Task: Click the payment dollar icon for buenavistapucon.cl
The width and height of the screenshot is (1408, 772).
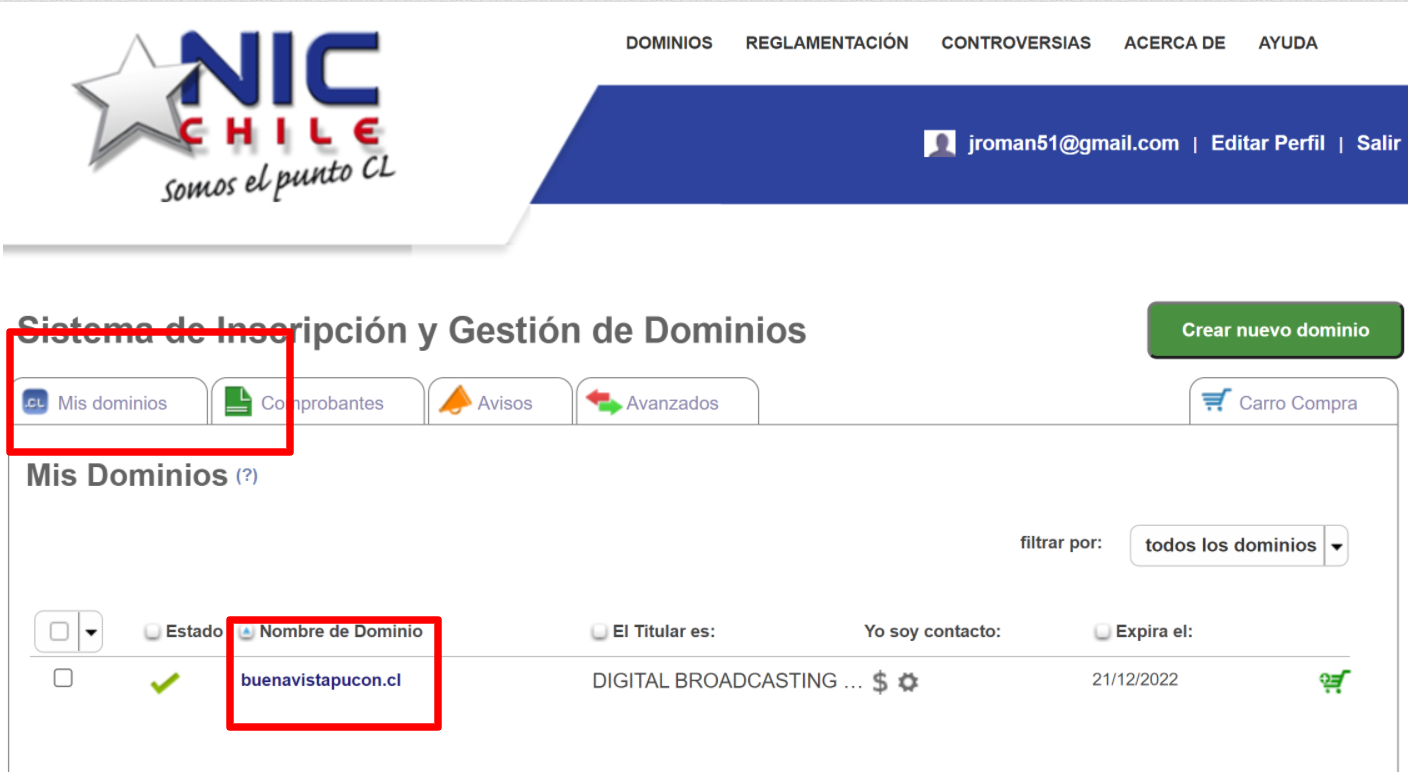Action: (879, 681)
